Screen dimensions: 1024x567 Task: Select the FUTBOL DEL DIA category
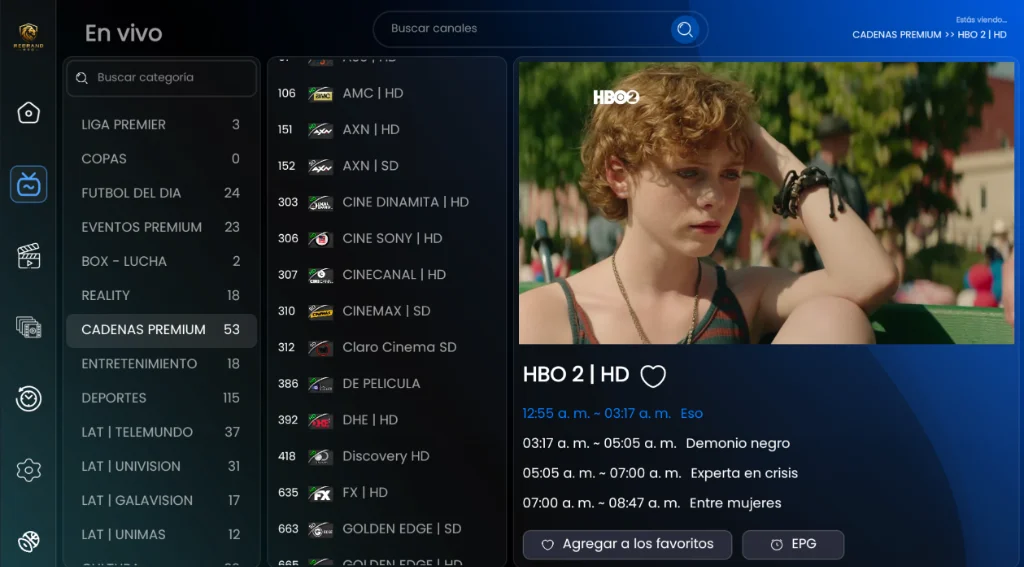point(161,193)
